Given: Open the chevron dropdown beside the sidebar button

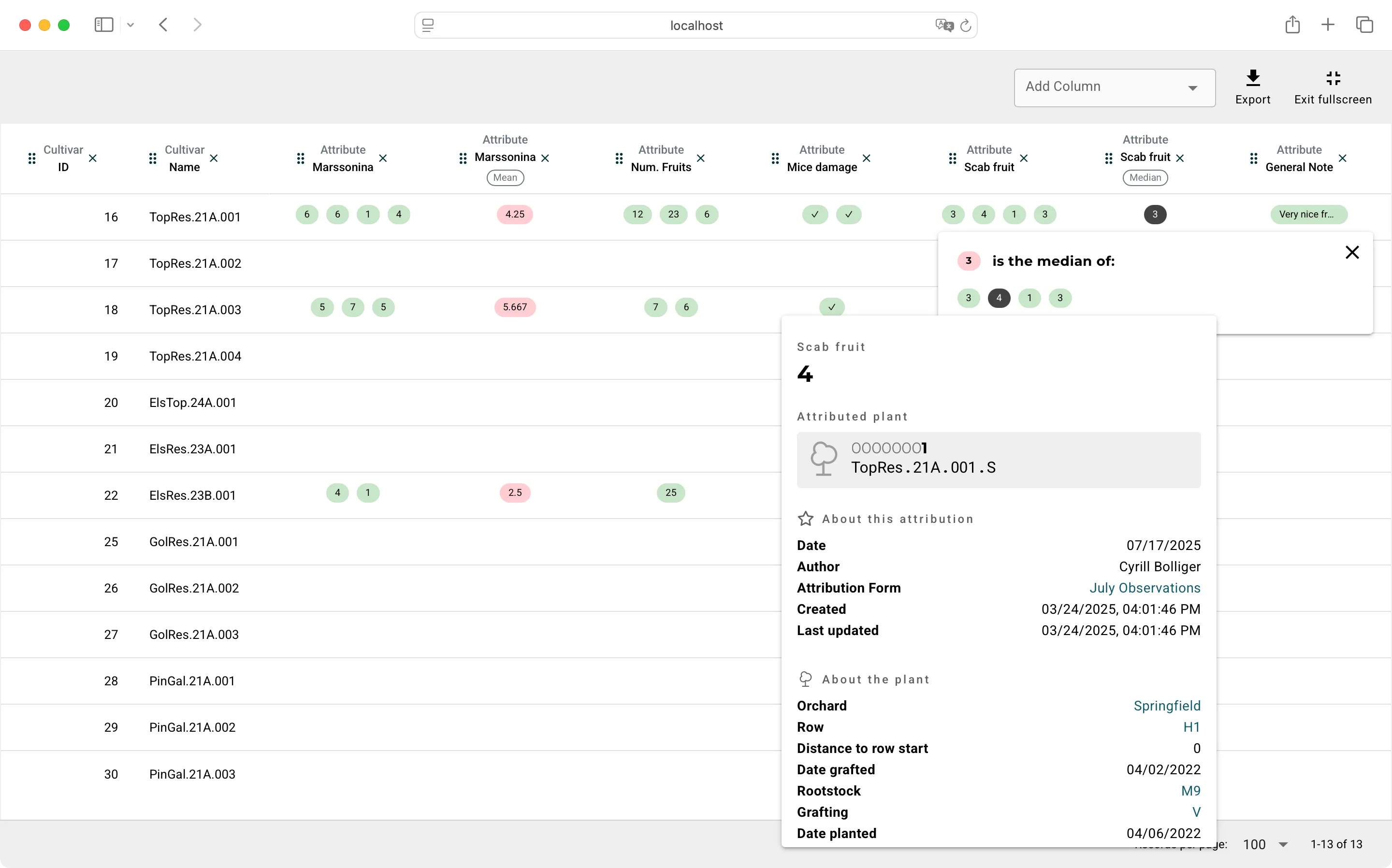Looking at the screenshot, I should 130,25.
